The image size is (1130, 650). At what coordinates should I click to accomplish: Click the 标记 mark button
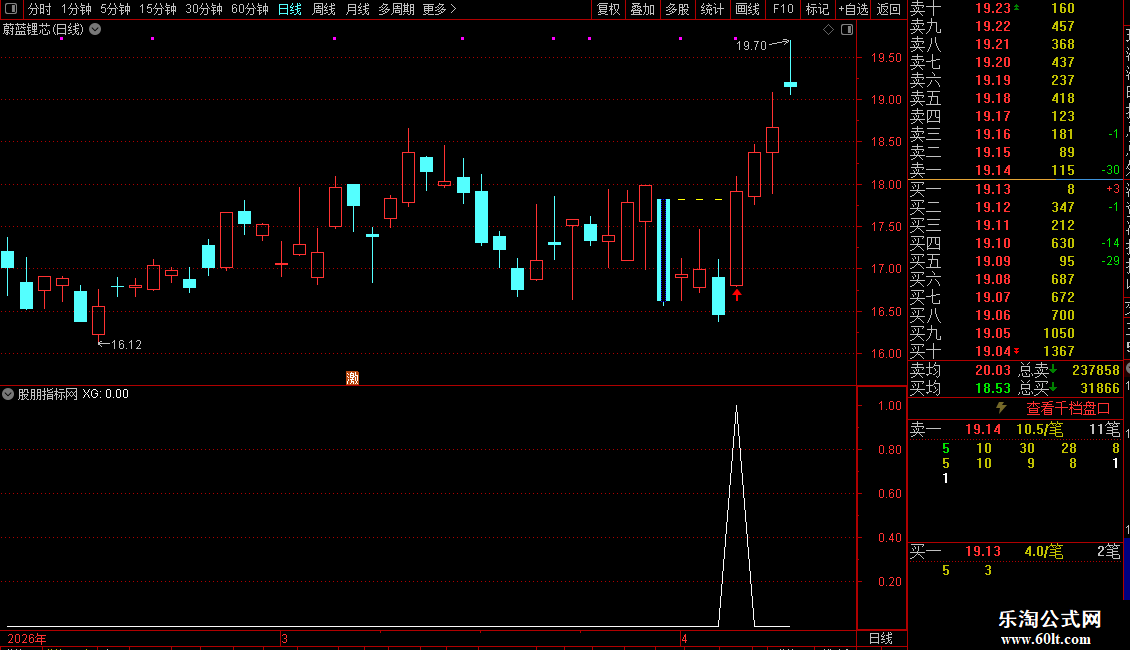pos(817,9)
